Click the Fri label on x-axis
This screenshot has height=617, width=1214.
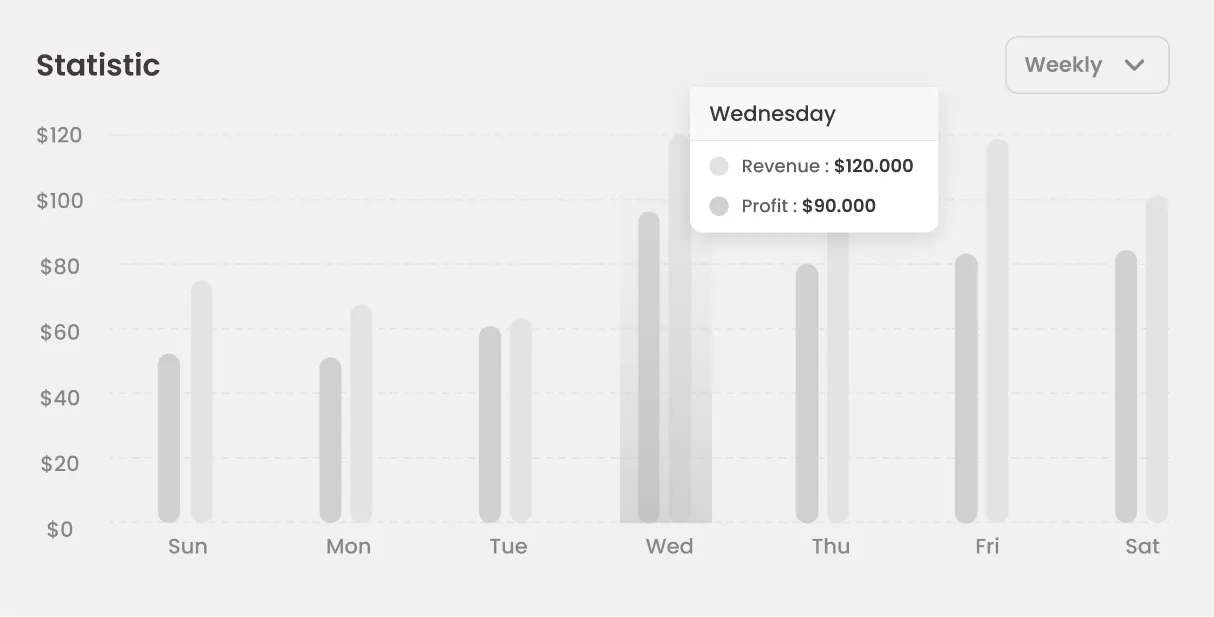click(x=987, y=547)
